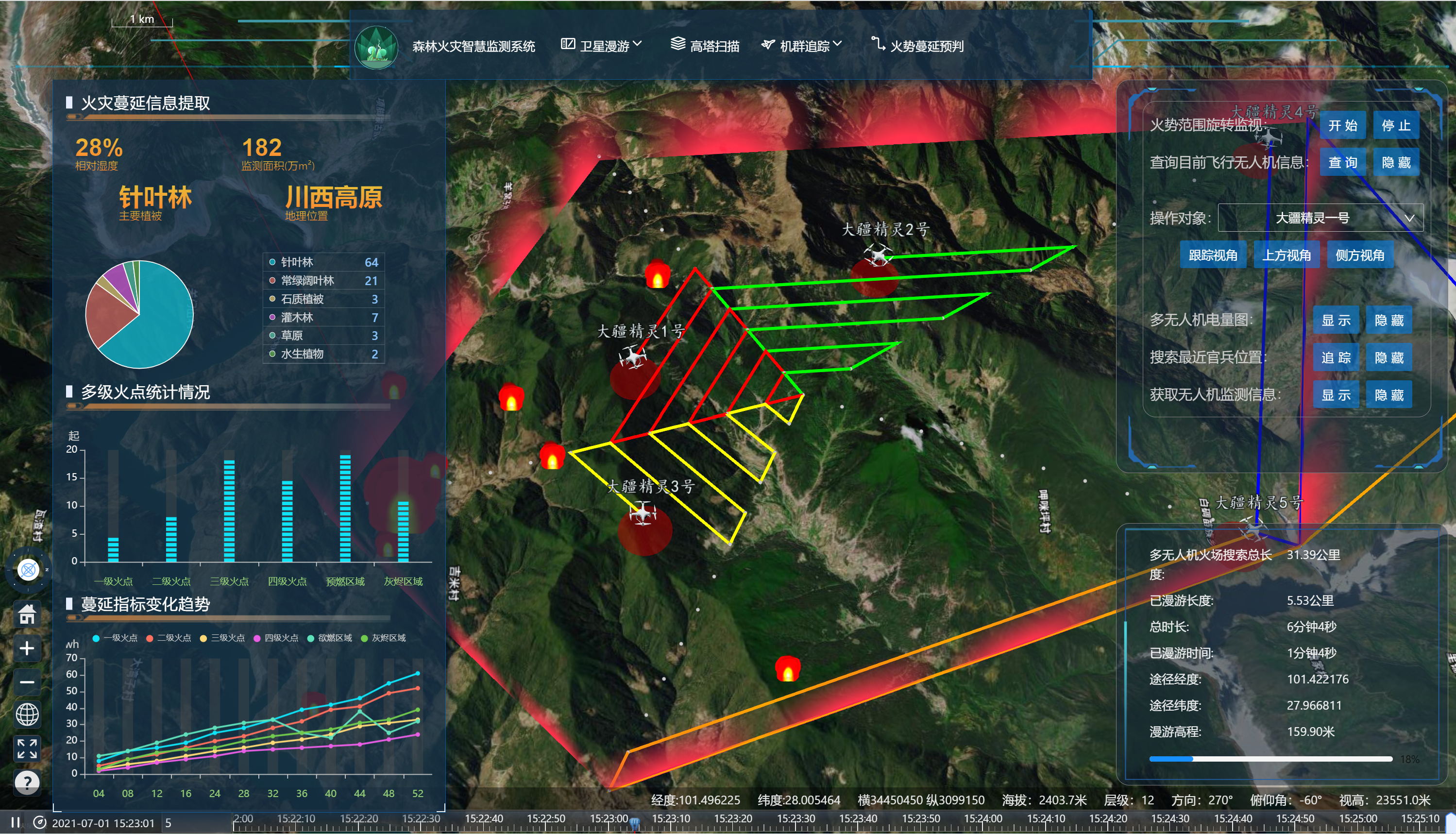Click the fullscreen expand arrows icon
The width and height of the screenshot is (1456, 834).
[x=27, y=748]
